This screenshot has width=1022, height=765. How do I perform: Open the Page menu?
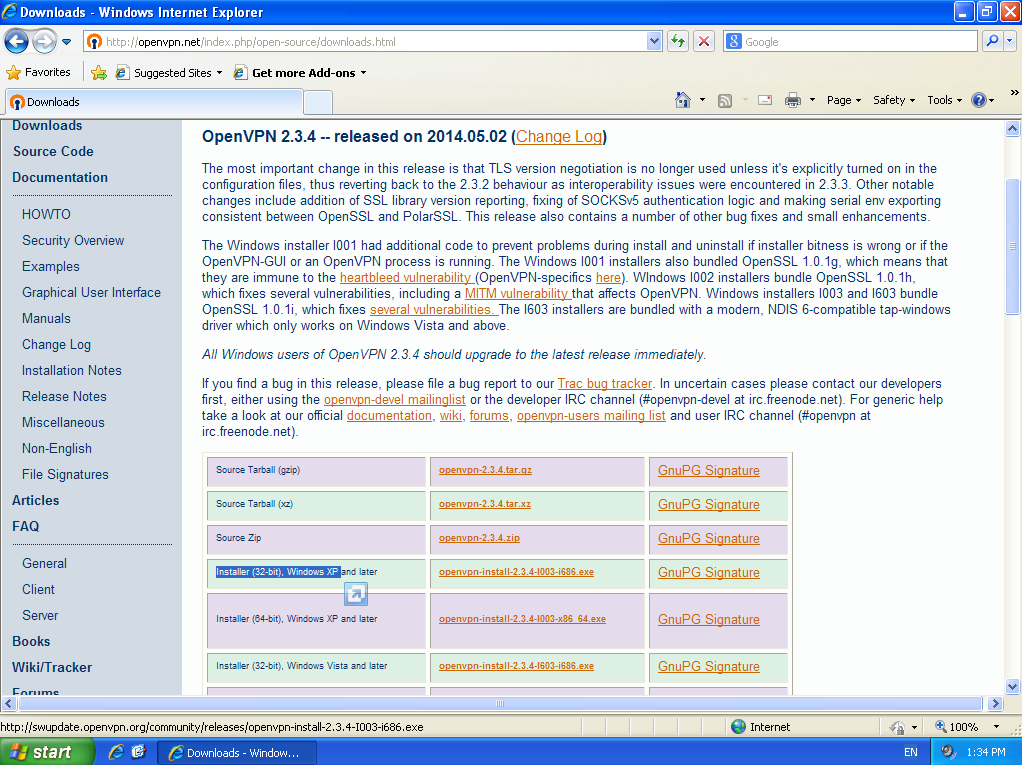(844, 100)
